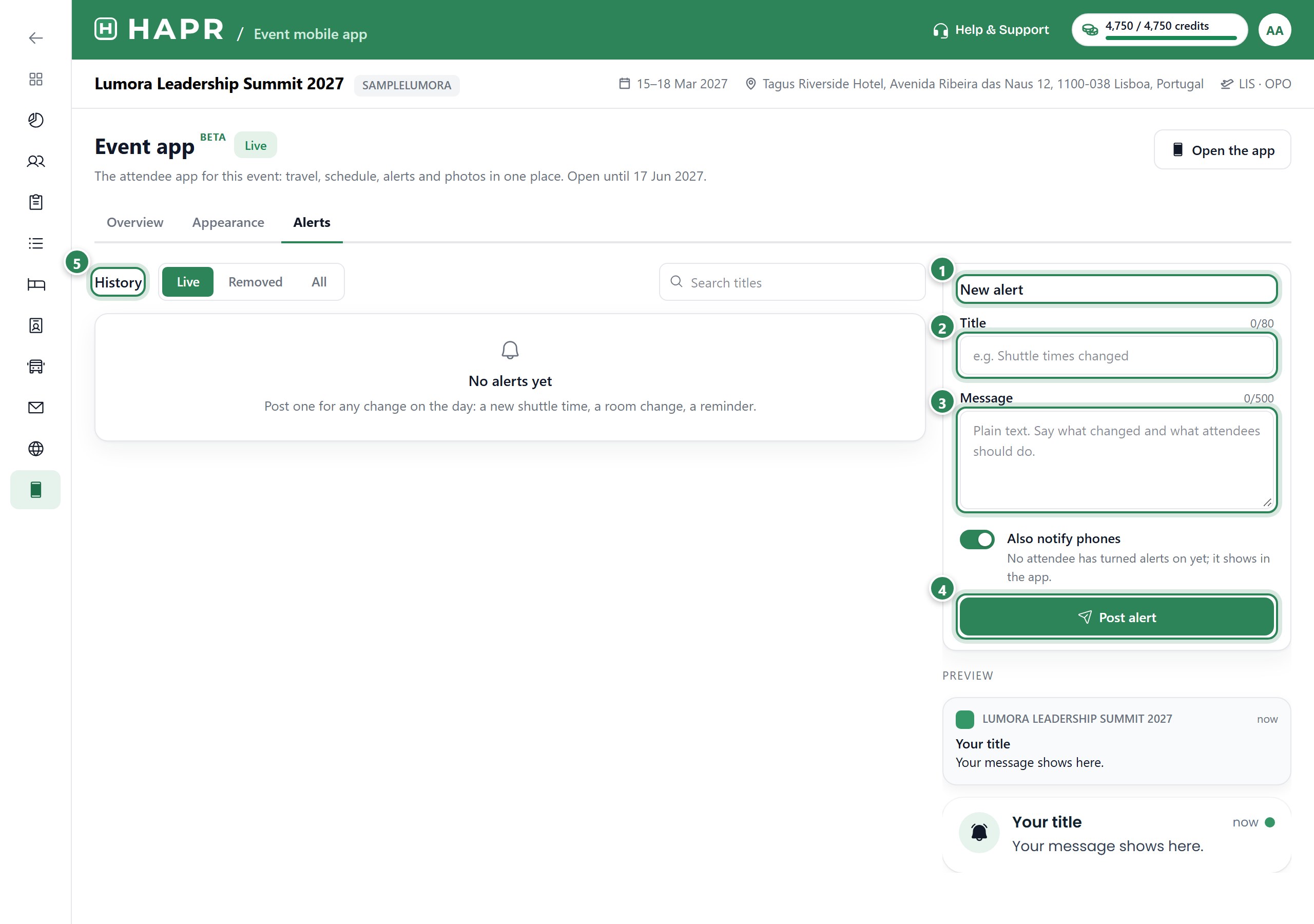
Task: Focus the Message text area
Action: [1116, 460]
